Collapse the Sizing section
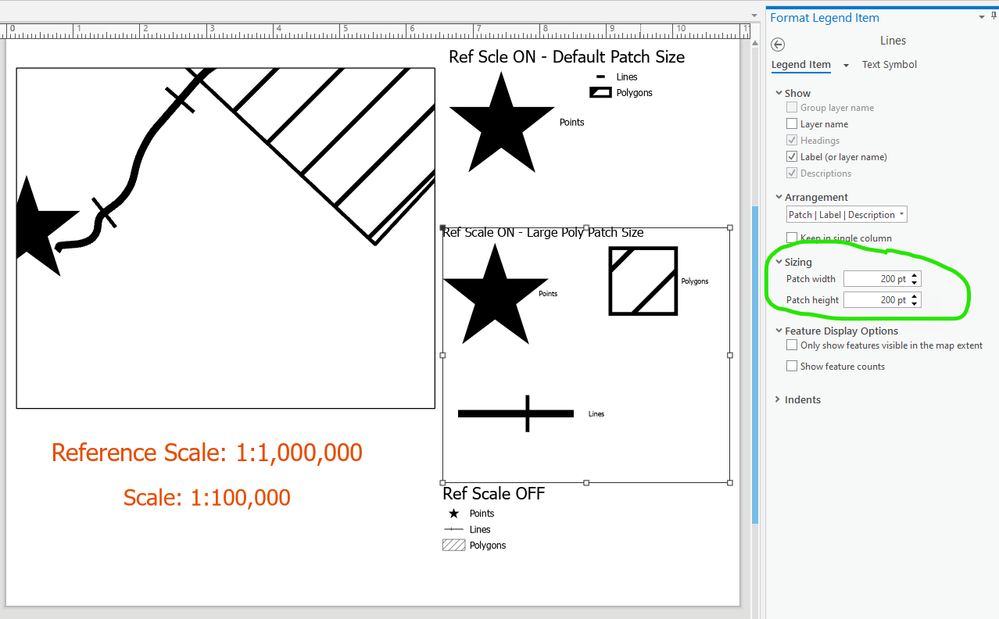The height and width of the screenshot is (619, 999). 779,262
